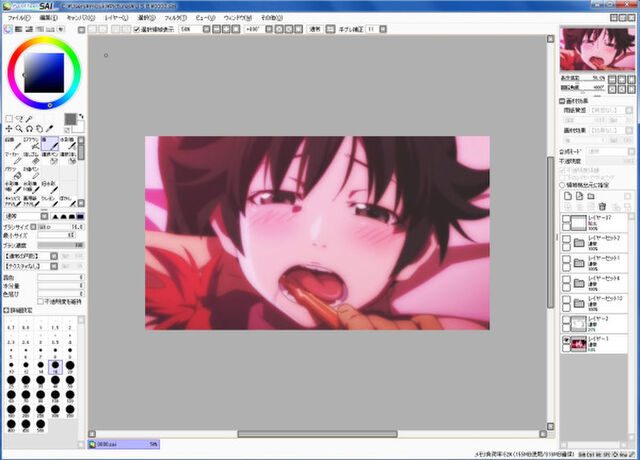Open the 選択 (Select) menu
The width and height of the screenshot is (640, 460).
[x=146, y=18]
